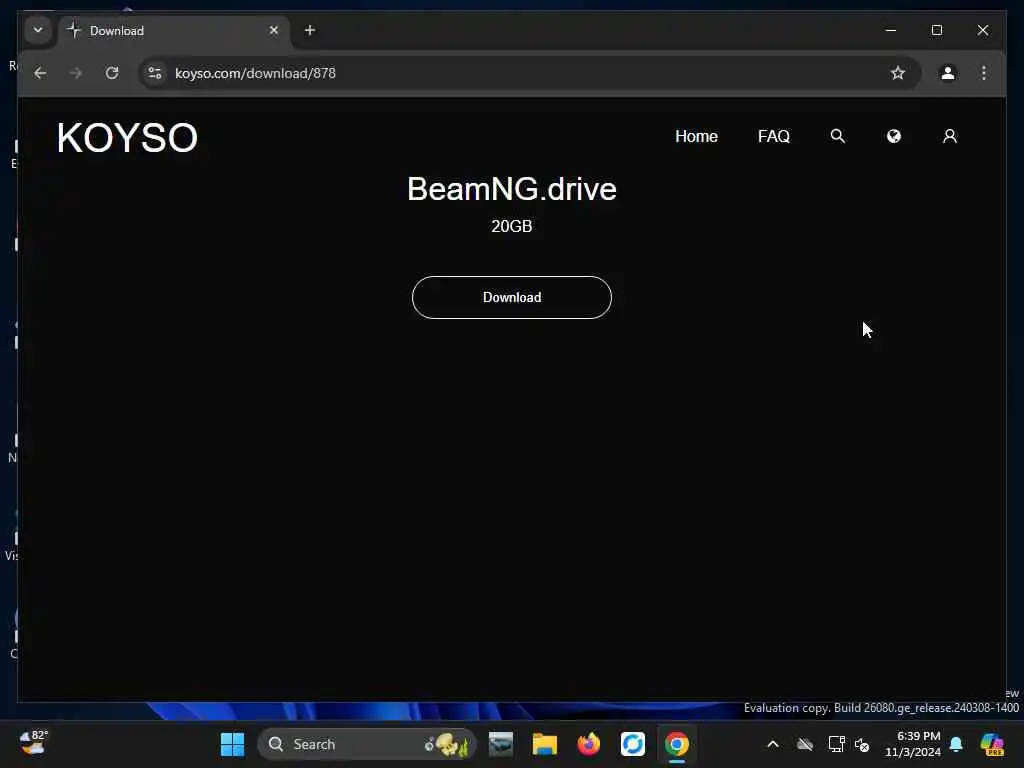1024x768 pixels.
Task: Open the Chrome taskbar icon
Action: (x=677, y=744)
